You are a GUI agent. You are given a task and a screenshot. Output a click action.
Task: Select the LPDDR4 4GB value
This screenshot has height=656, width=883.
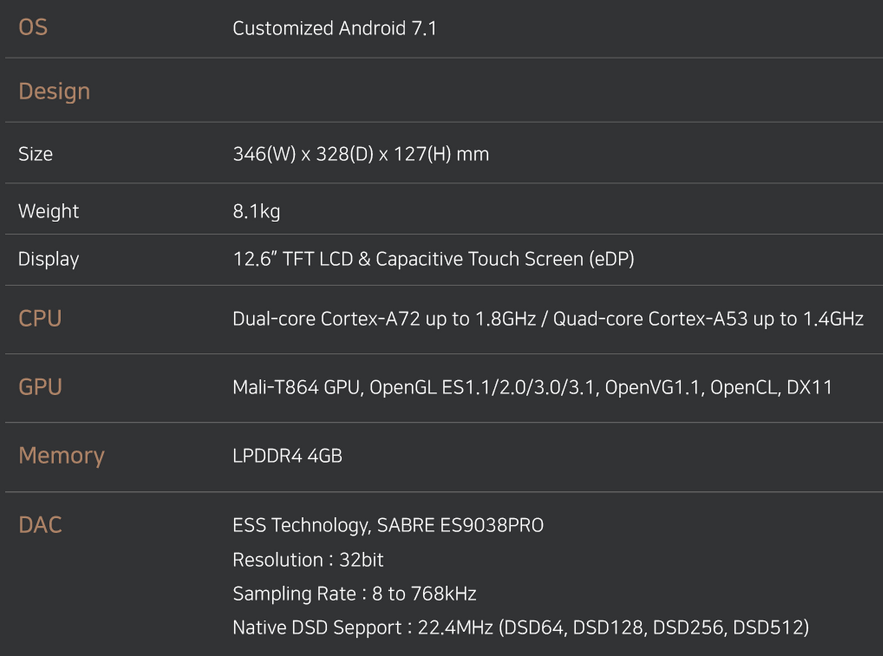coord(287,456)
